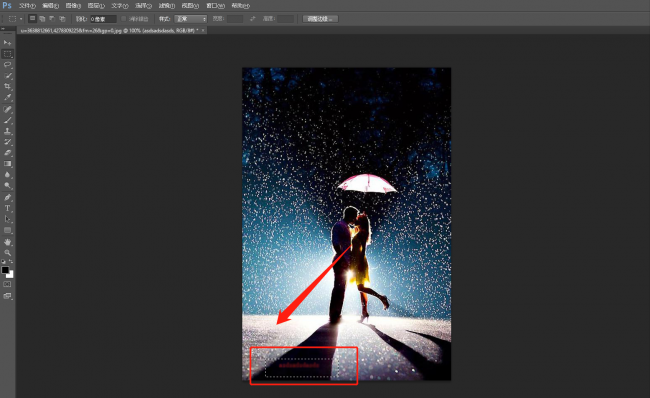
Task: Change screen mode from toolbox
Action: [7, 296]
